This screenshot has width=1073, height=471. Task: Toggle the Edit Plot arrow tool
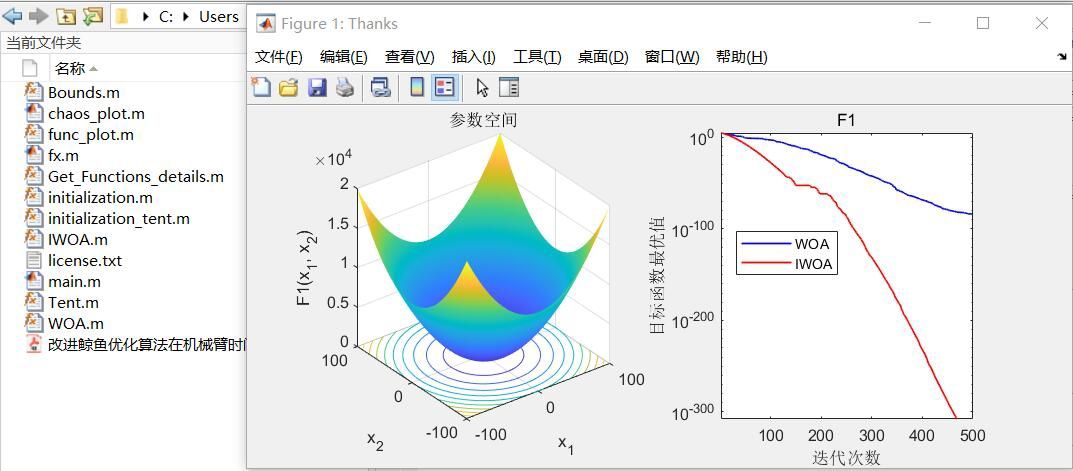[482, 87]
